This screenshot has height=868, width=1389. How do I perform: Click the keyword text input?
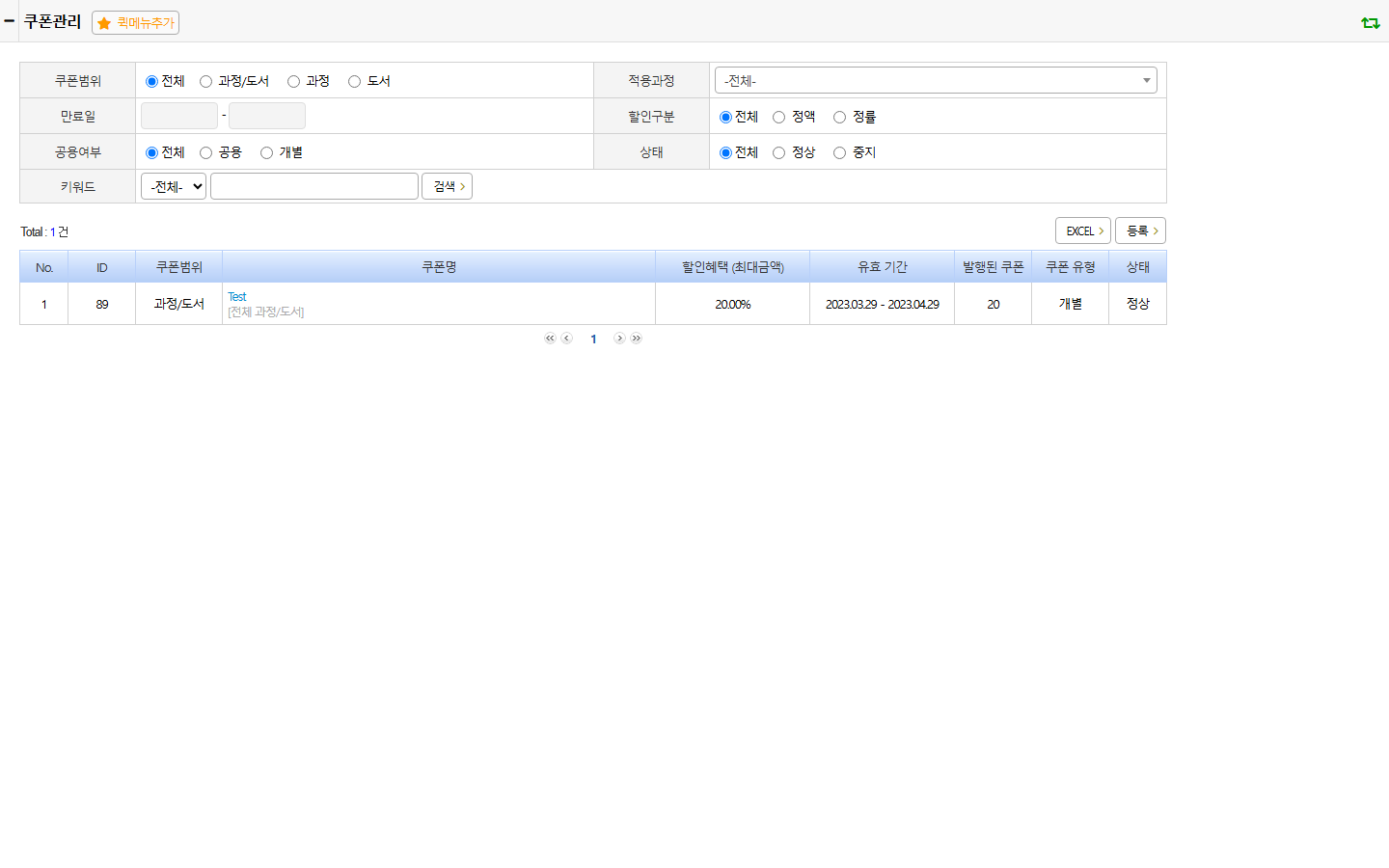tap(314, 186)
